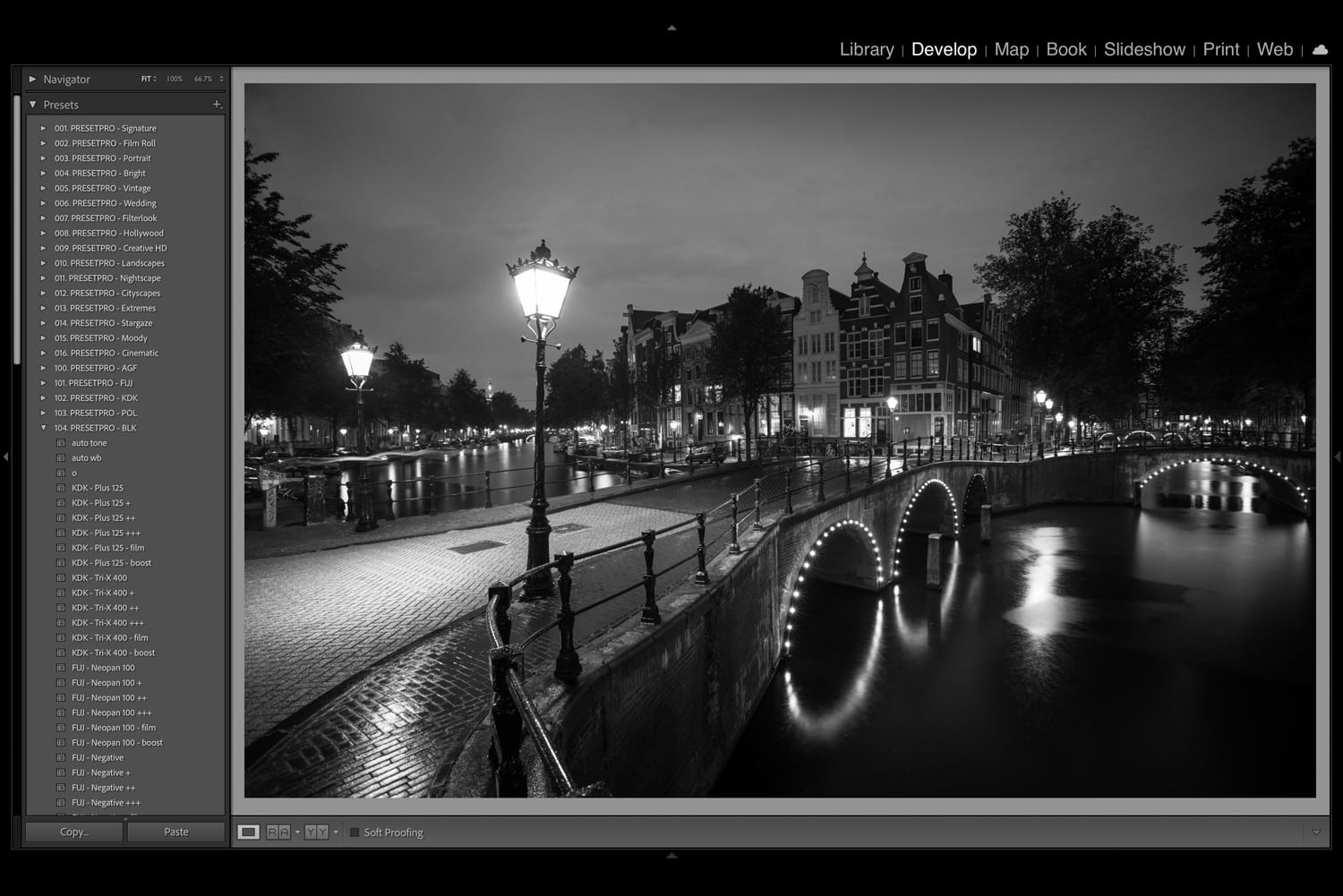1343x896 pixels.
Task: Expand the 003. PRESETPRO - Portrait folder
Action: point(43,158)
